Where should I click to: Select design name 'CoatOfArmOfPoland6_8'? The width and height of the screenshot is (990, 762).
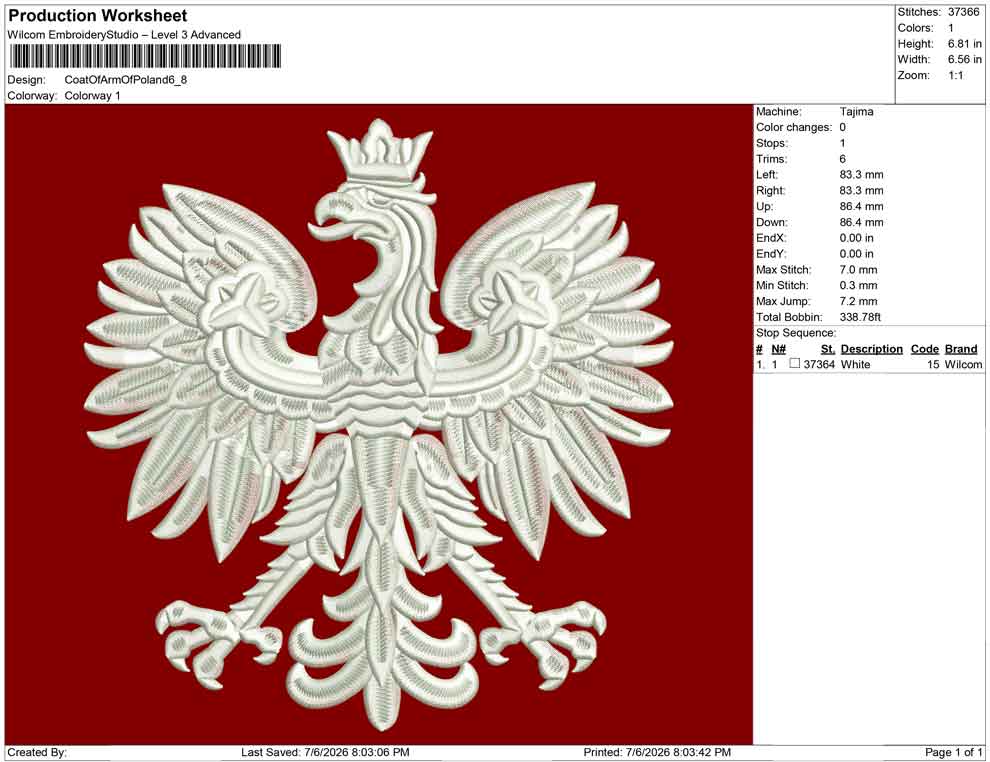point(126,80)
